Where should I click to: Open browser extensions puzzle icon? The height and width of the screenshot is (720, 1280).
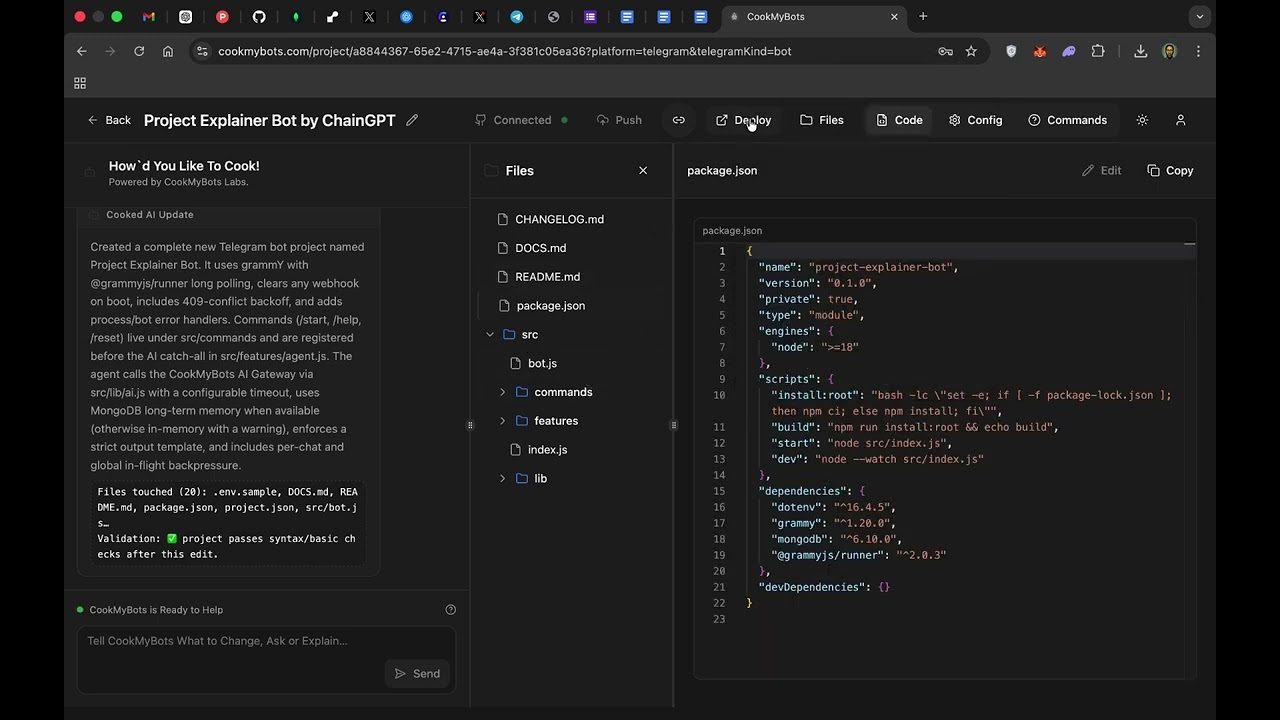[x=1098, y=51]
